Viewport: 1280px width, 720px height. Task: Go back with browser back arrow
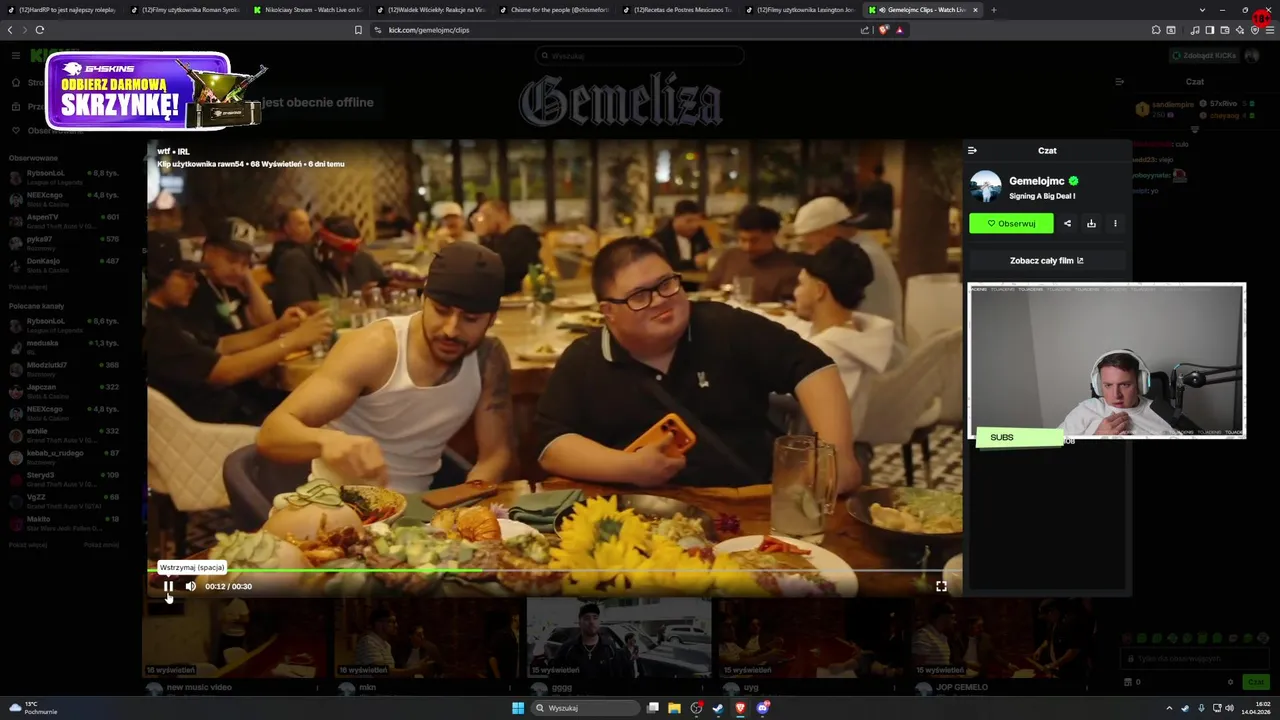coord(10,30)
